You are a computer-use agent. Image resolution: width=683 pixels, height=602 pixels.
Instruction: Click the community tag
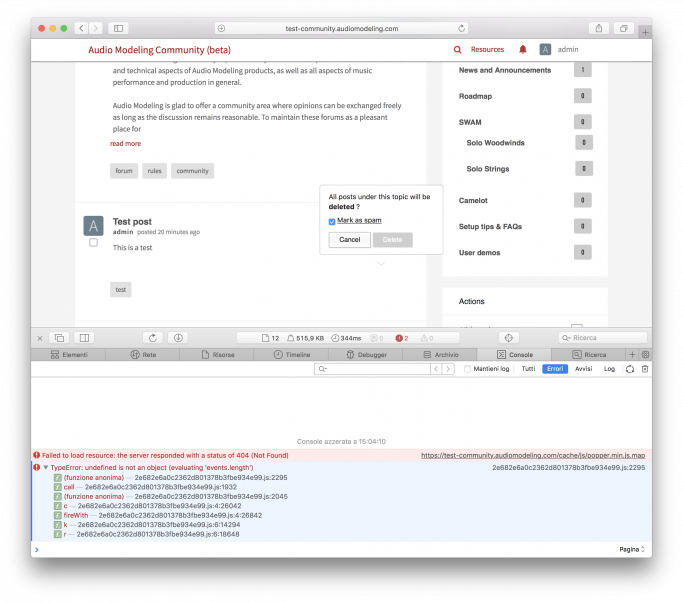pyautogui.click(x=192, y=171)
